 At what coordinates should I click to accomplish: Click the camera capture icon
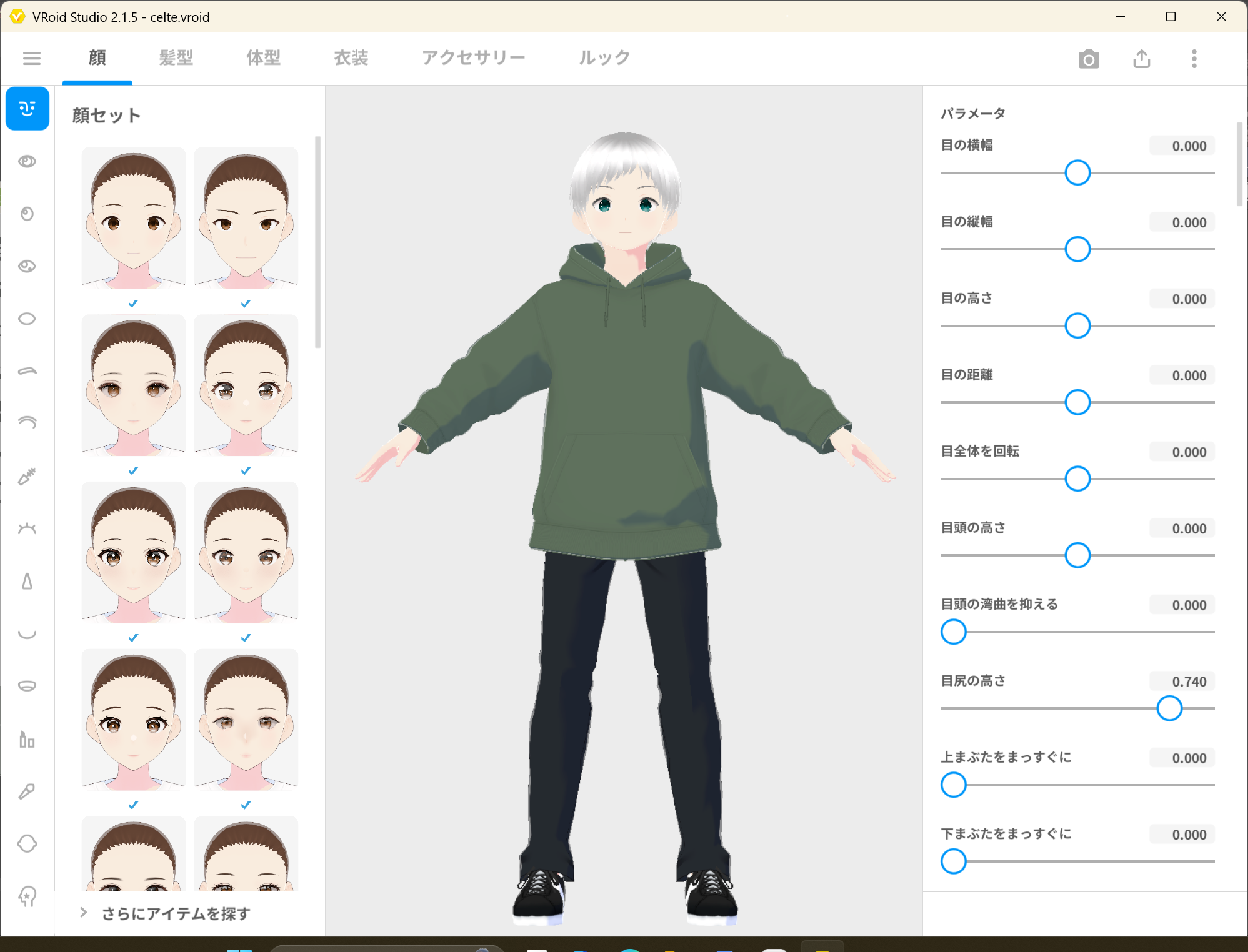1088,59
